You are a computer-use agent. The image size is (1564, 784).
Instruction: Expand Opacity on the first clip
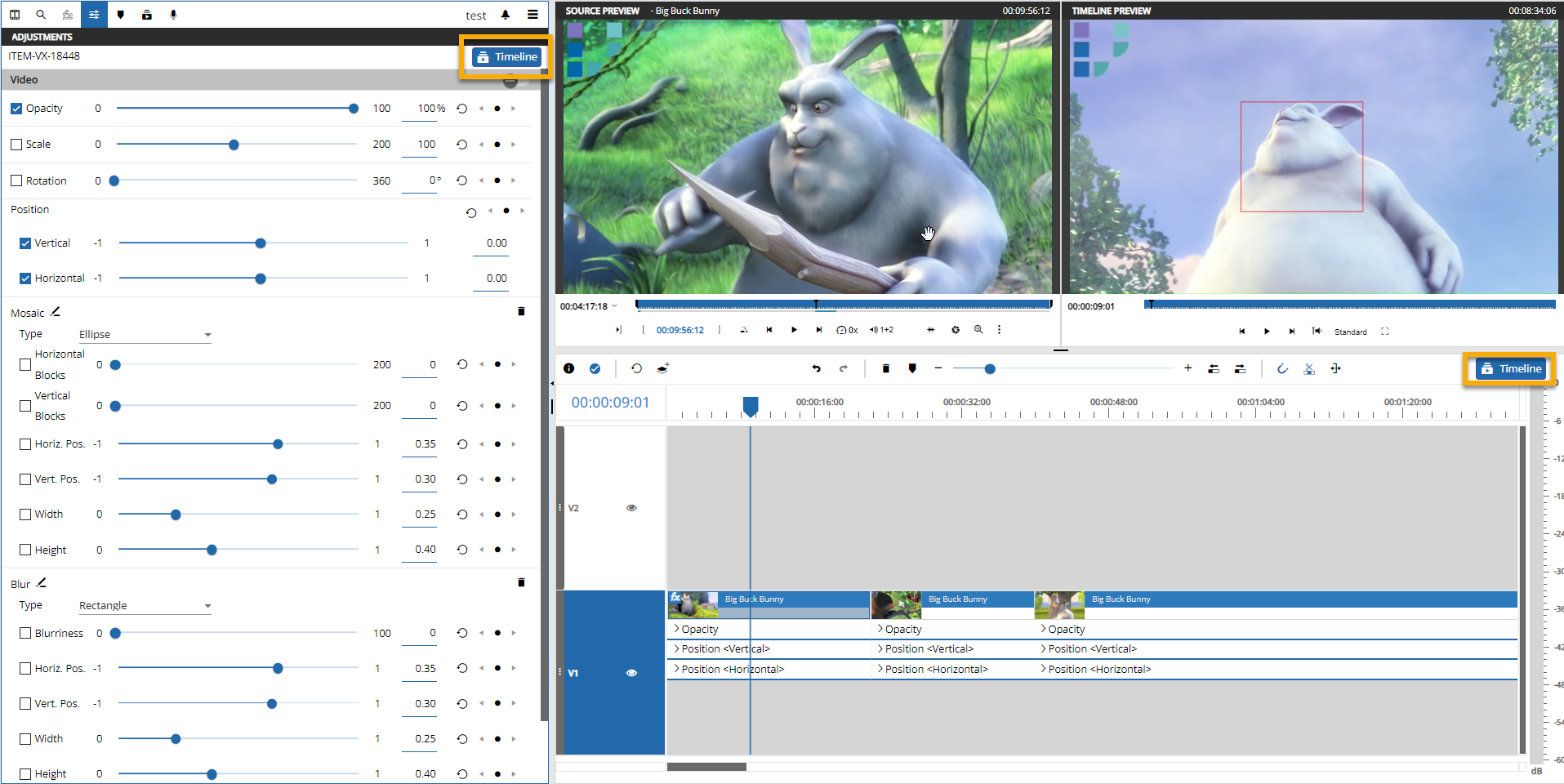676,630
